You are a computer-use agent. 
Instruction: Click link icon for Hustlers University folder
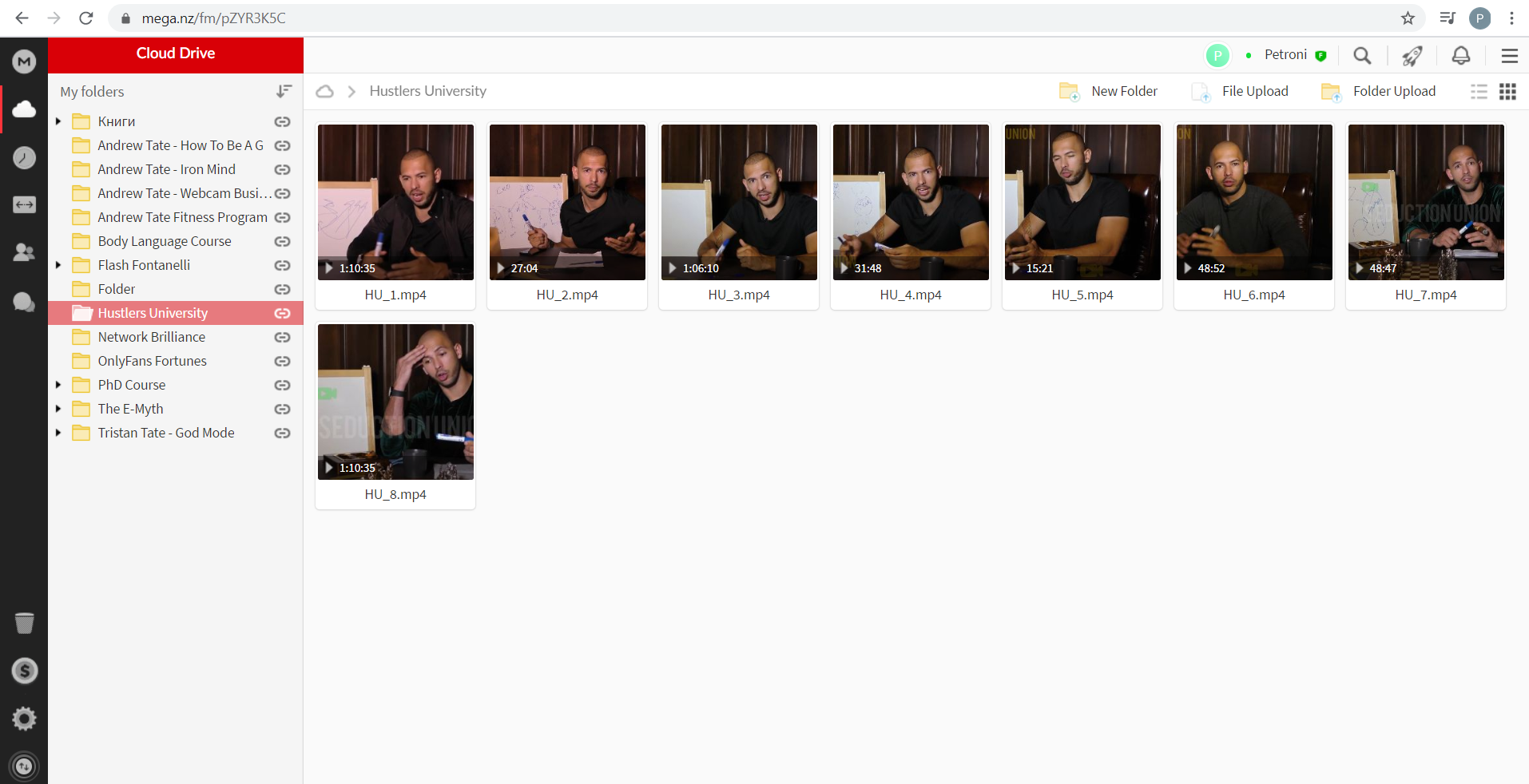[282, 313]
